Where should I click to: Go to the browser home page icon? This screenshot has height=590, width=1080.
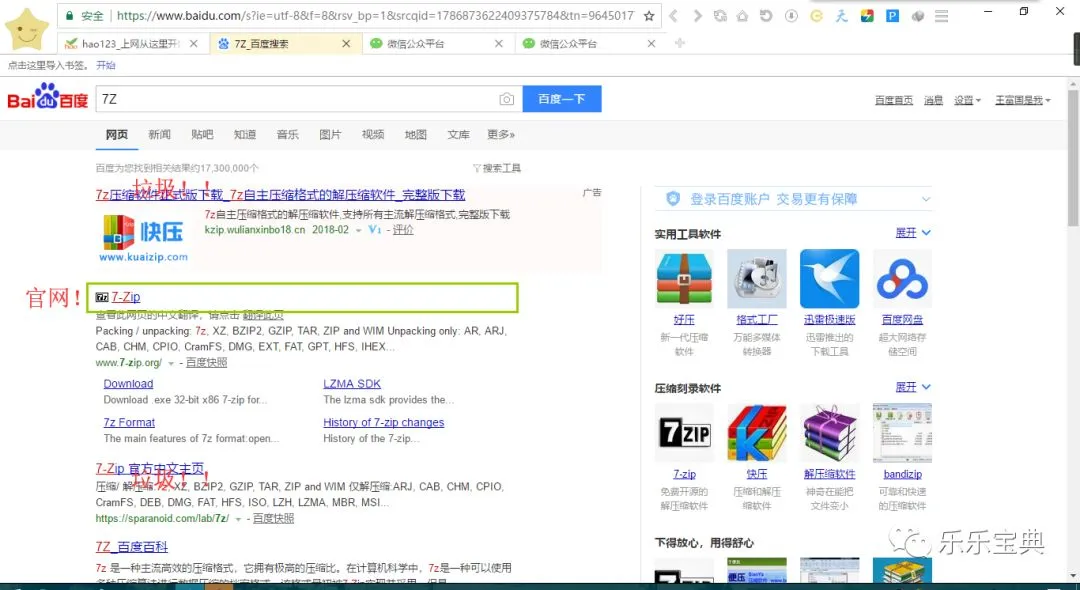742,15
